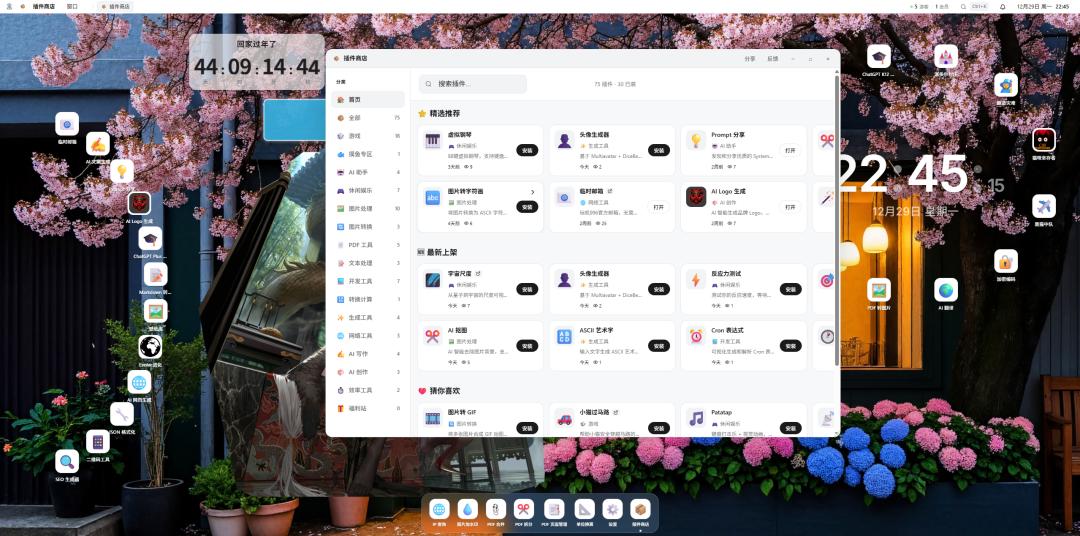This screenshot has width=1080, height=536.
Task: Launch the SEO 生成器 desktop shortcut
Action: [67, 461]
